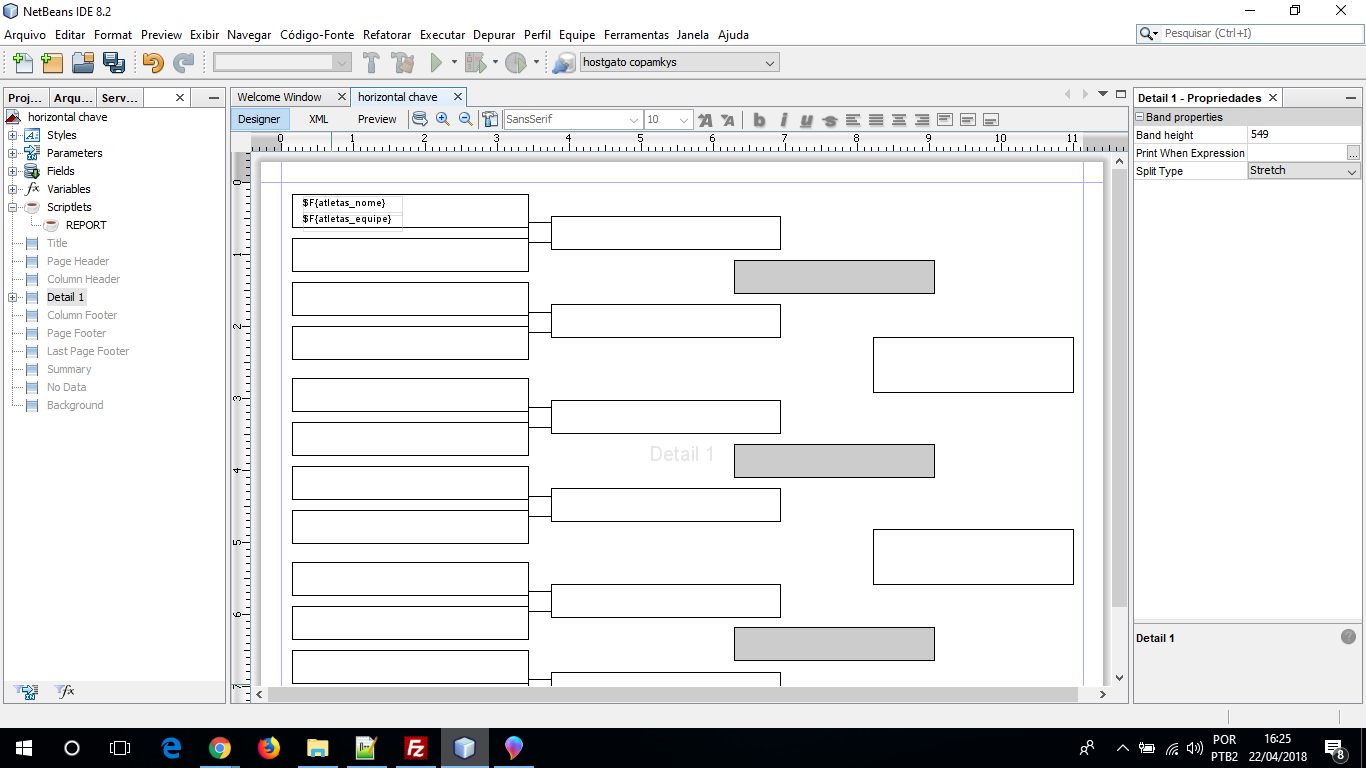Expand the Parameters tree node
This screenshot has width=1366, height=768.
click(13, 153)
